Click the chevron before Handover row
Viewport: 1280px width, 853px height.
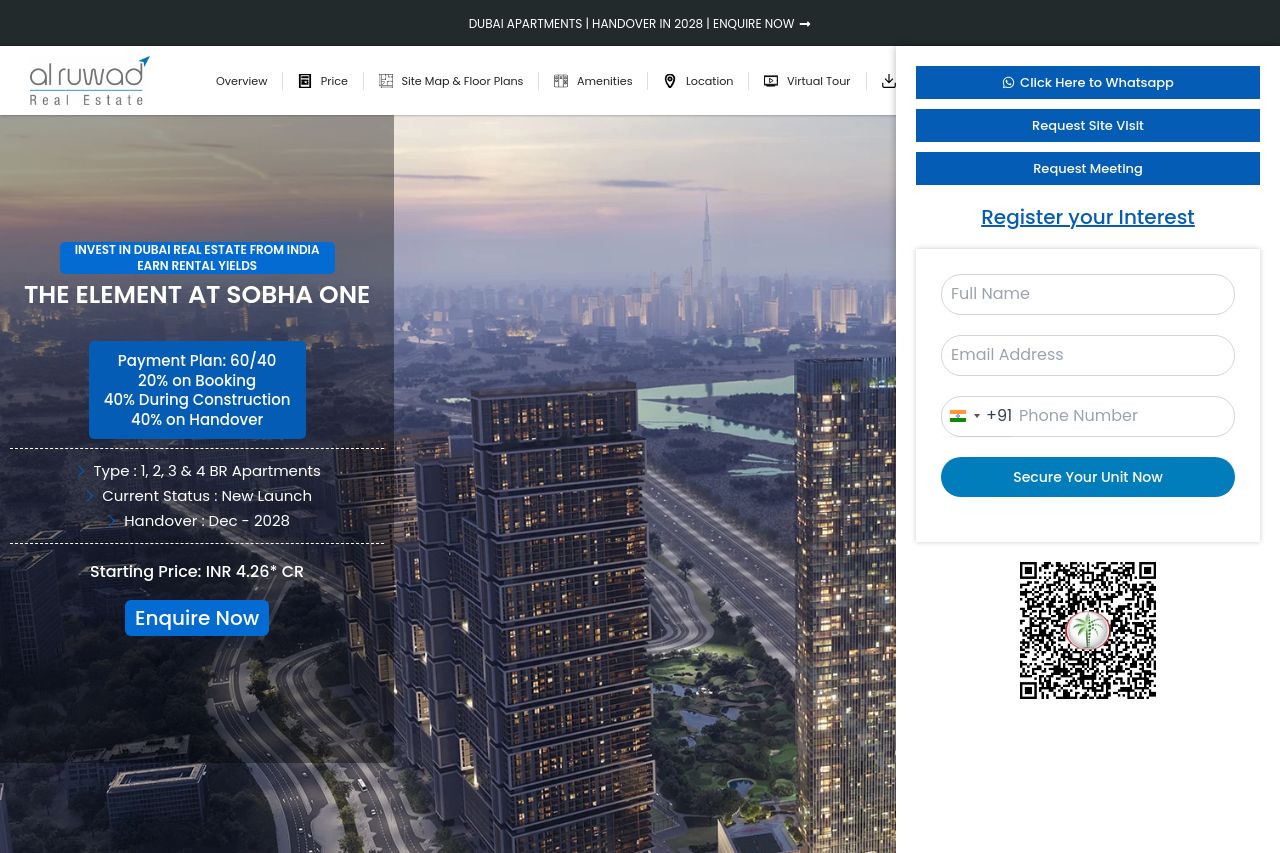click(x=112, y=521)
